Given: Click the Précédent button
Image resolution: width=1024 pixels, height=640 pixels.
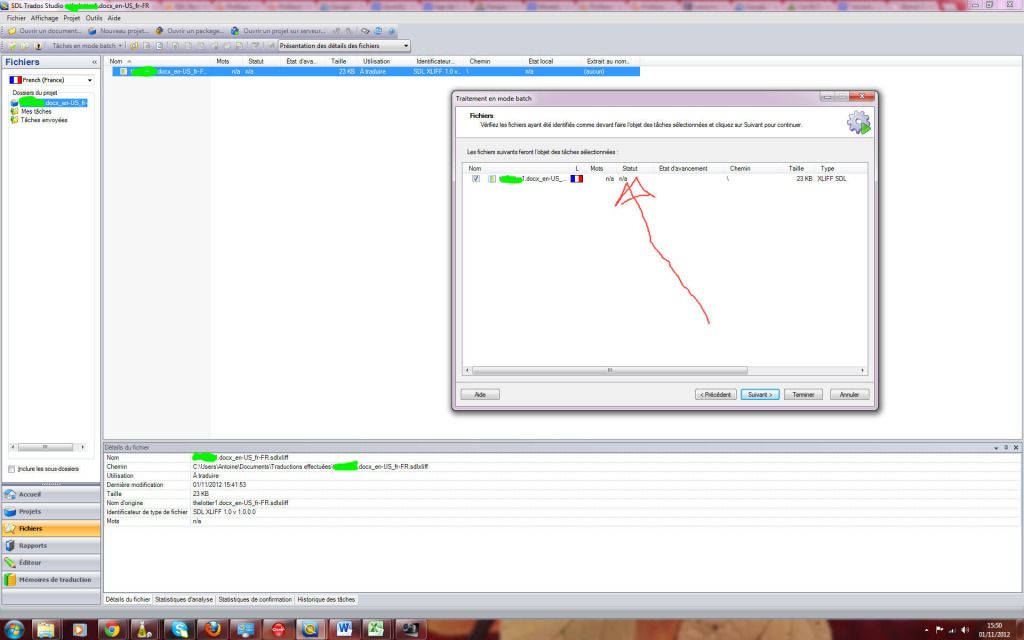Looking at the screenshot, I should click(716, 394).
